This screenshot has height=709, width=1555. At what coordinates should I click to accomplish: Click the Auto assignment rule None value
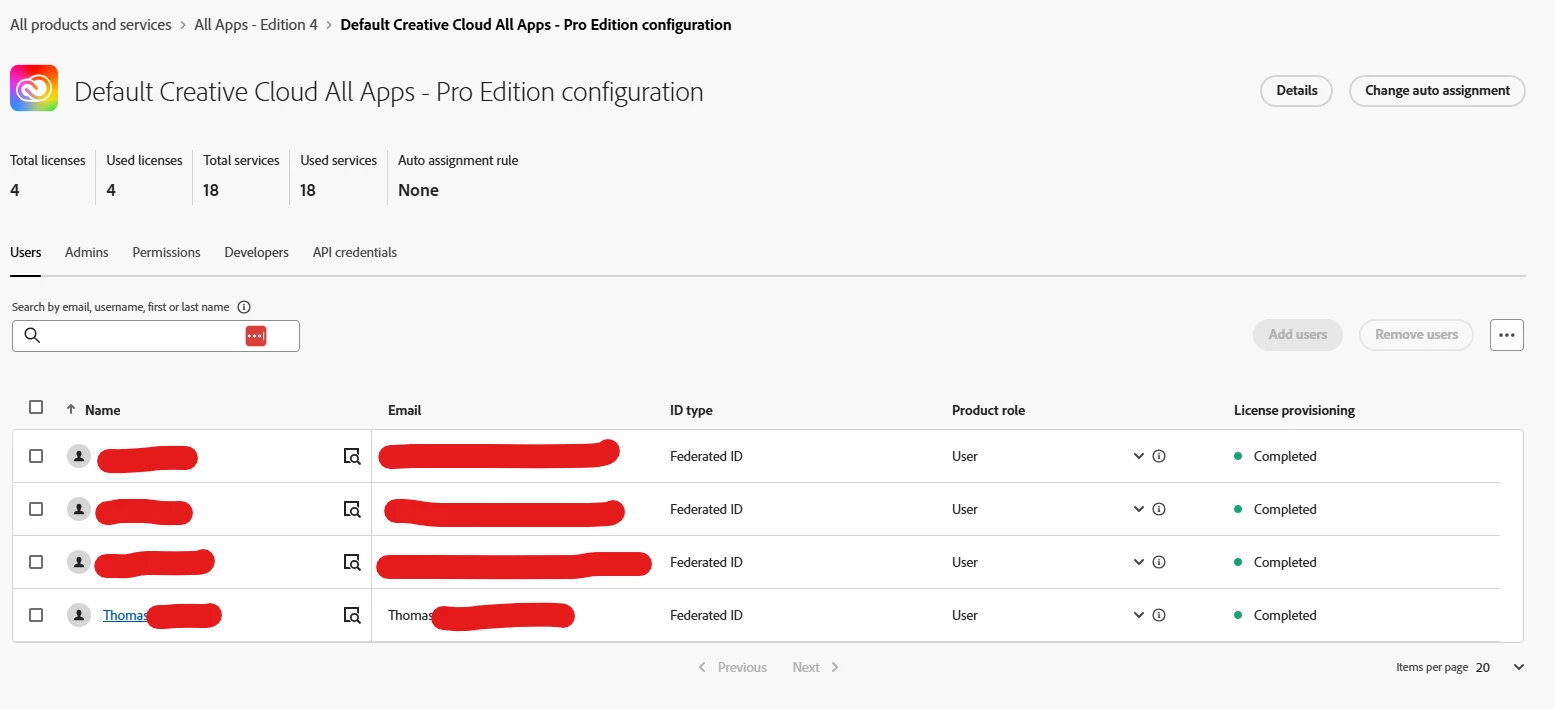click(x=418, y=190)
